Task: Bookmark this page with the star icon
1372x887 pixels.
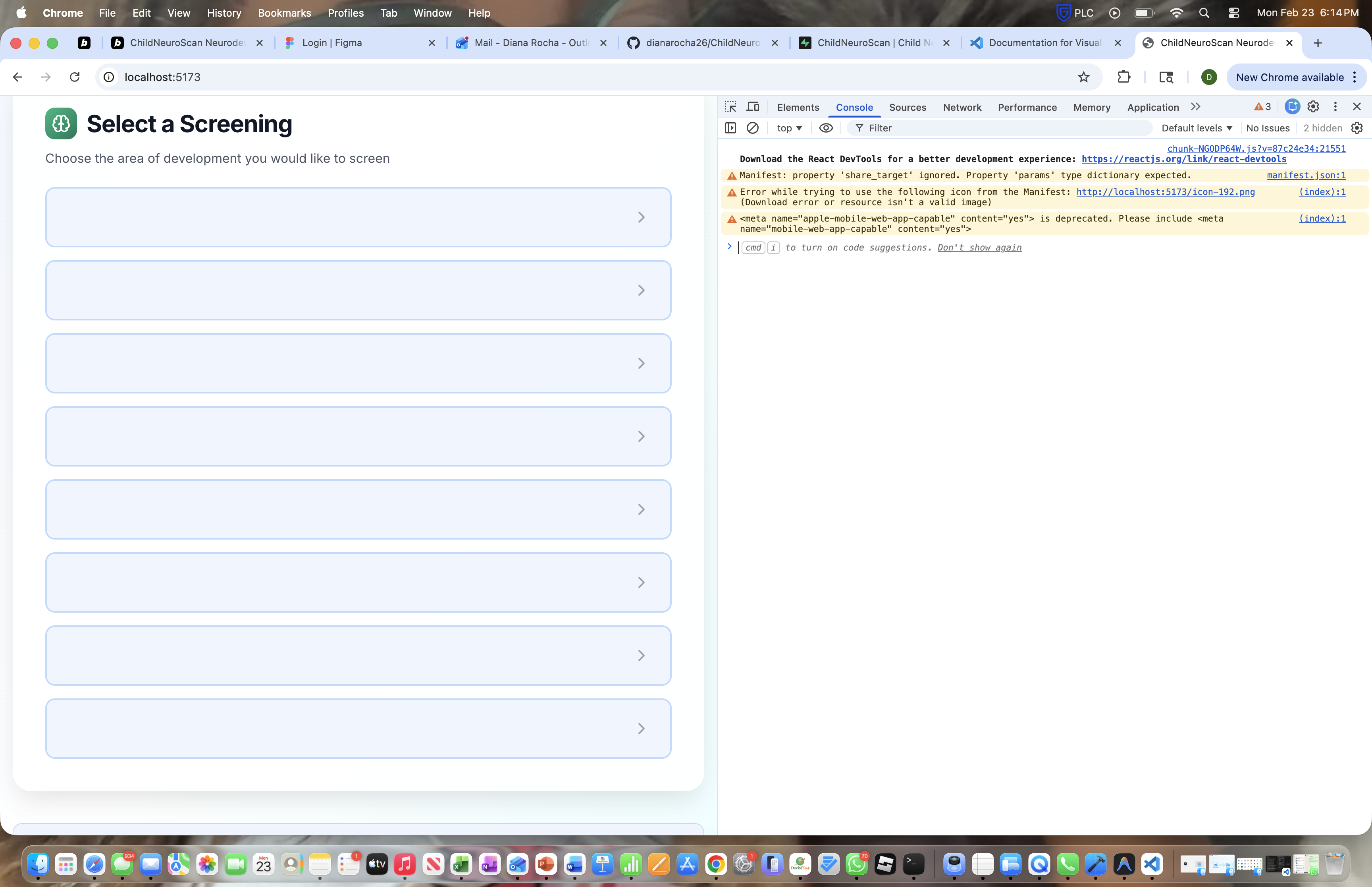Action: (x=1083, y=77)
